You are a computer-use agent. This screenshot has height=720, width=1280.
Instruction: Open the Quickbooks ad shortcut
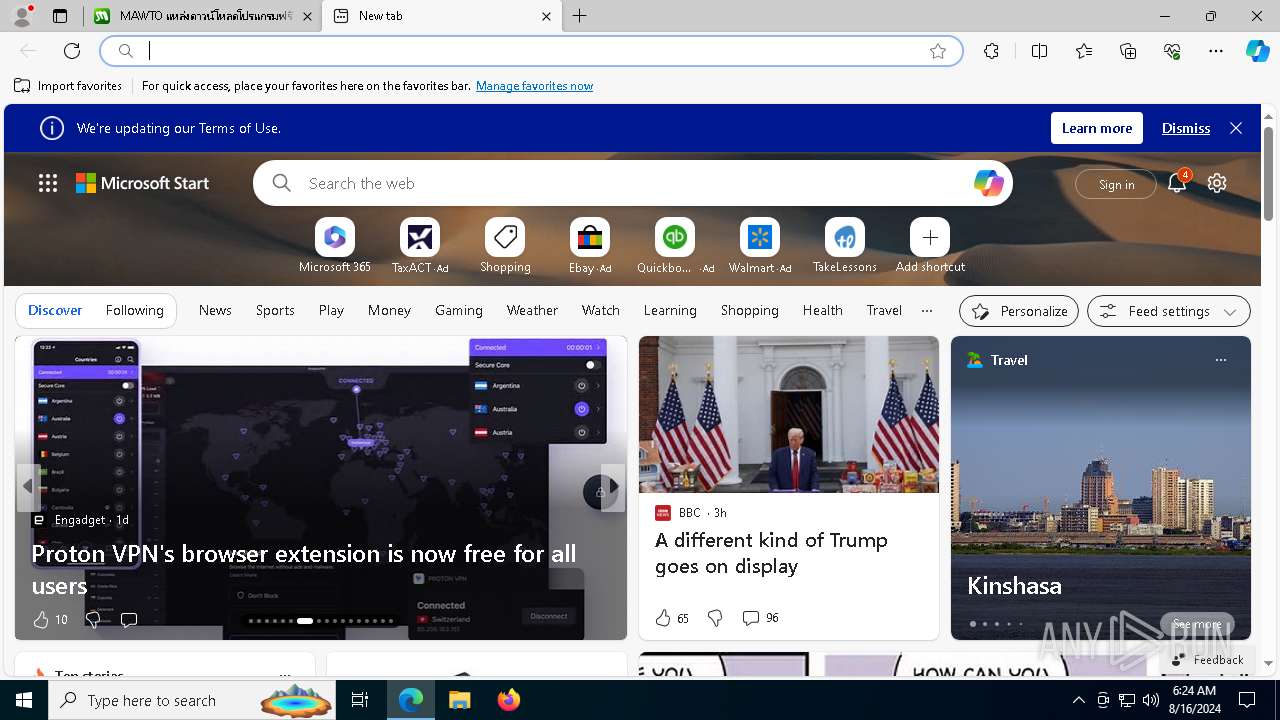(675, 246)
